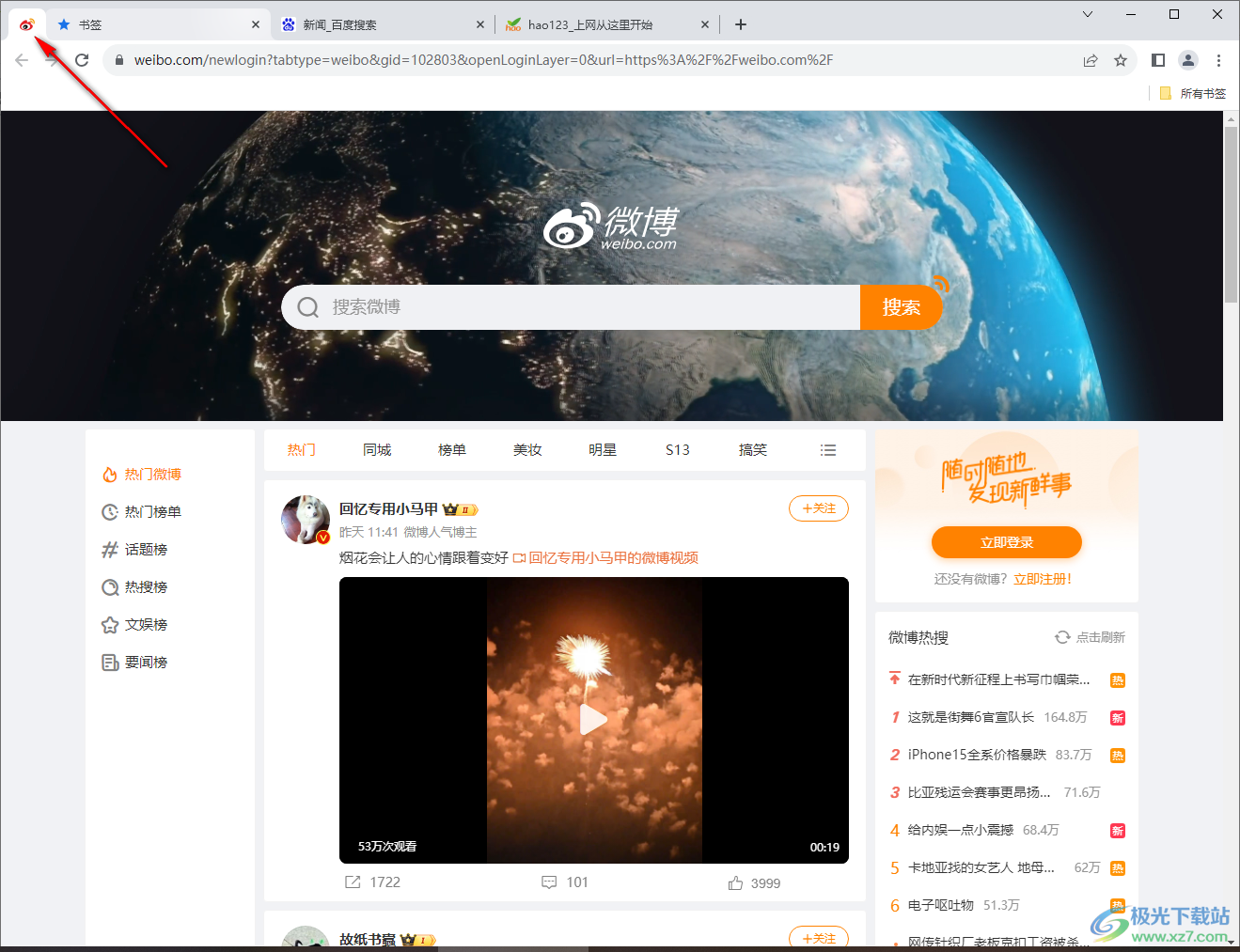The image size is (1240, 952).
Task: Close the hao123 tab
Action: pos(705,24)
